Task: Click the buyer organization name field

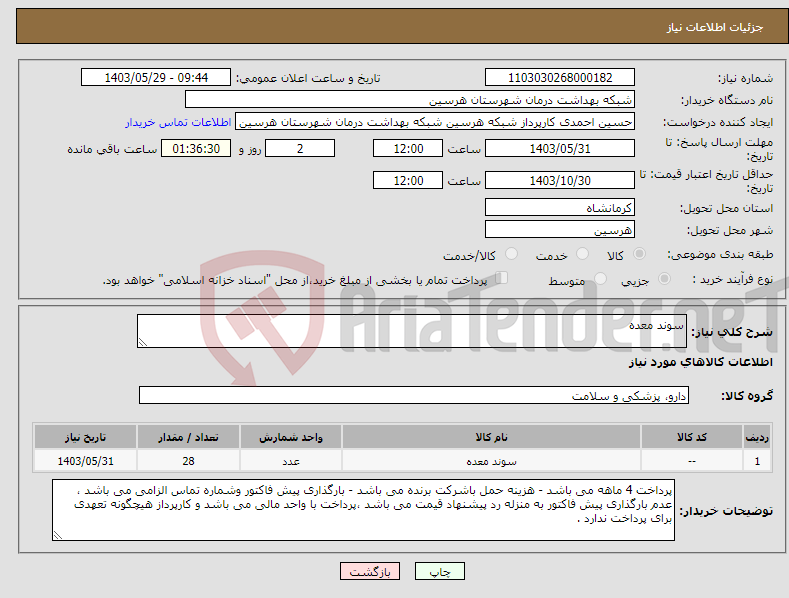Action: pos(410,100)
